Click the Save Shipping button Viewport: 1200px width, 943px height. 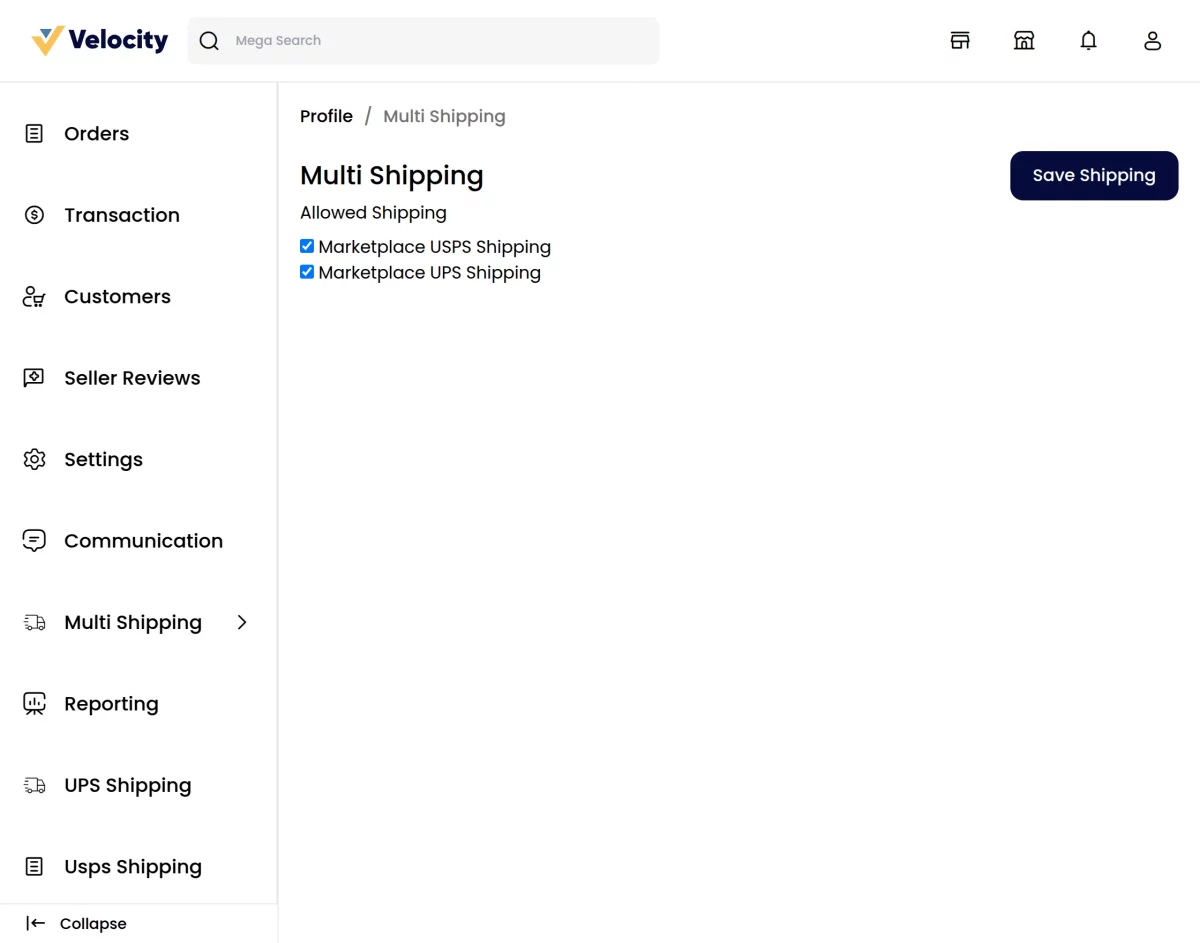pyautogui.click(x=1093, y=175)
